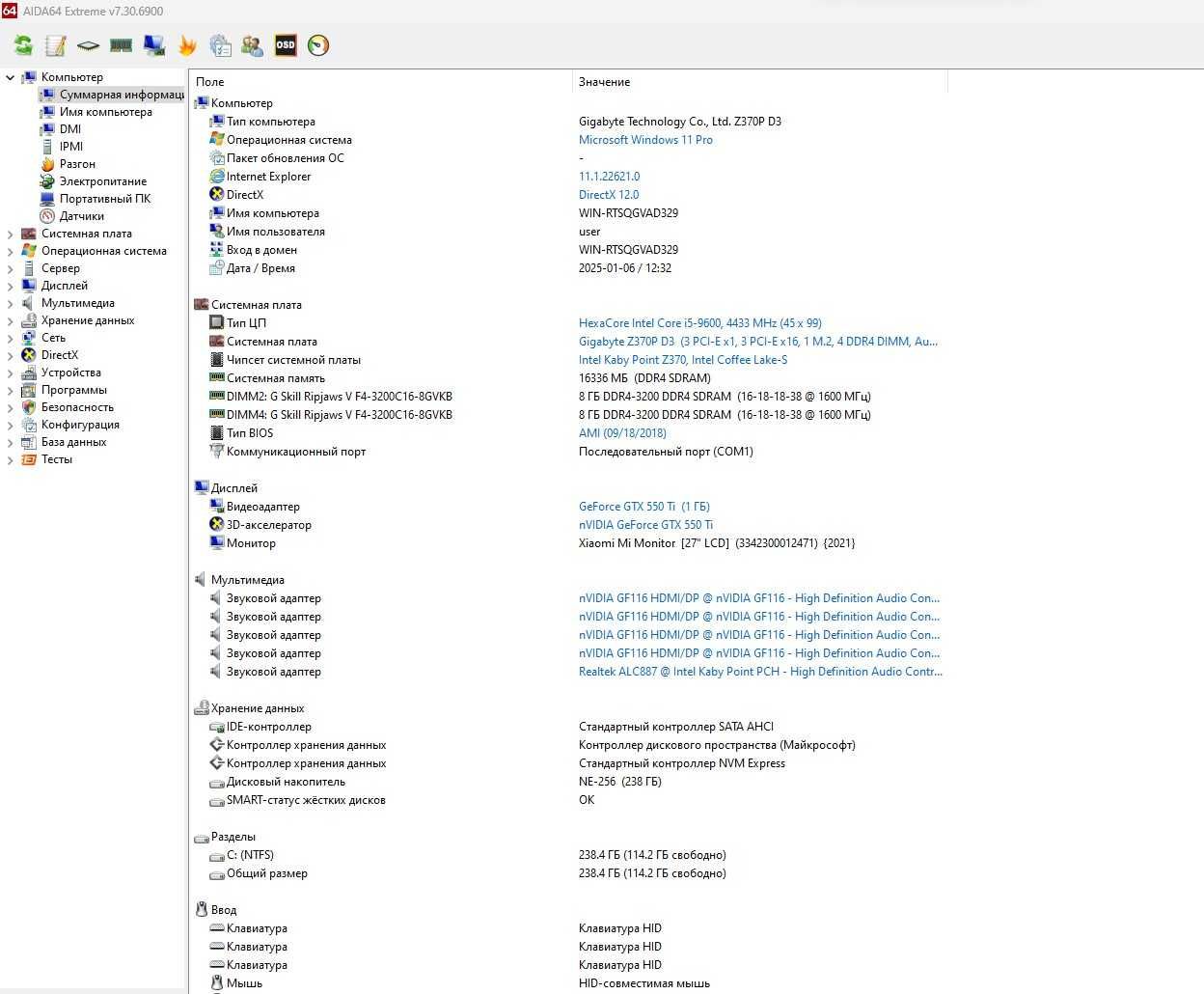Click the mouse icon beside Мышь
Screen dimensions: 1204x994
217,983
